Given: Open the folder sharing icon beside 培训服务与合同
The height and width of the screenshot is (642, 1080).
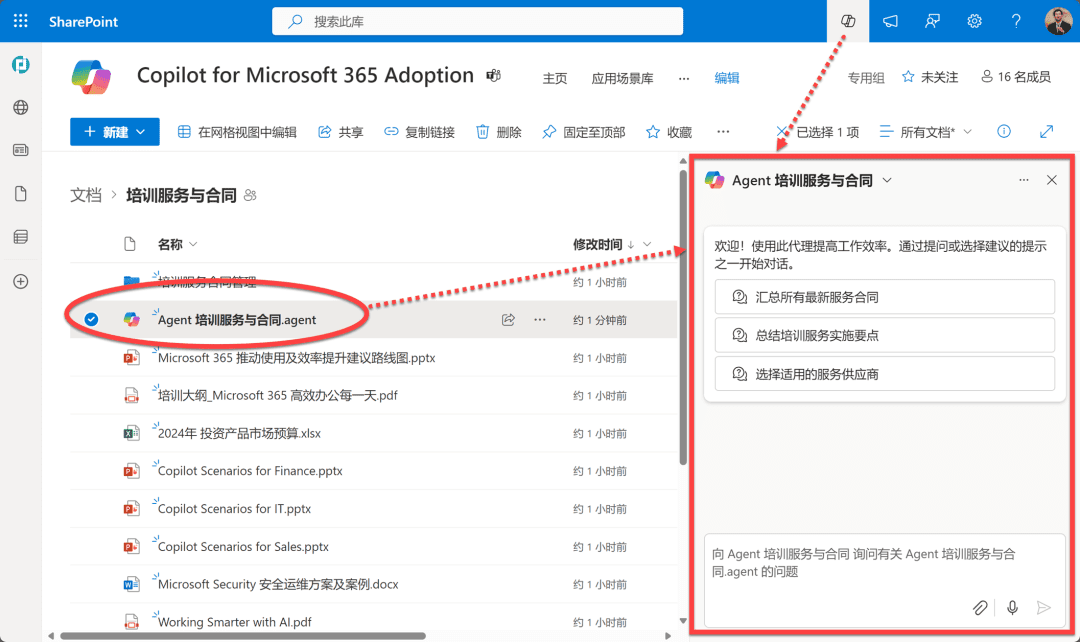Looking at the screenshot, I should [x=250, y=196].
